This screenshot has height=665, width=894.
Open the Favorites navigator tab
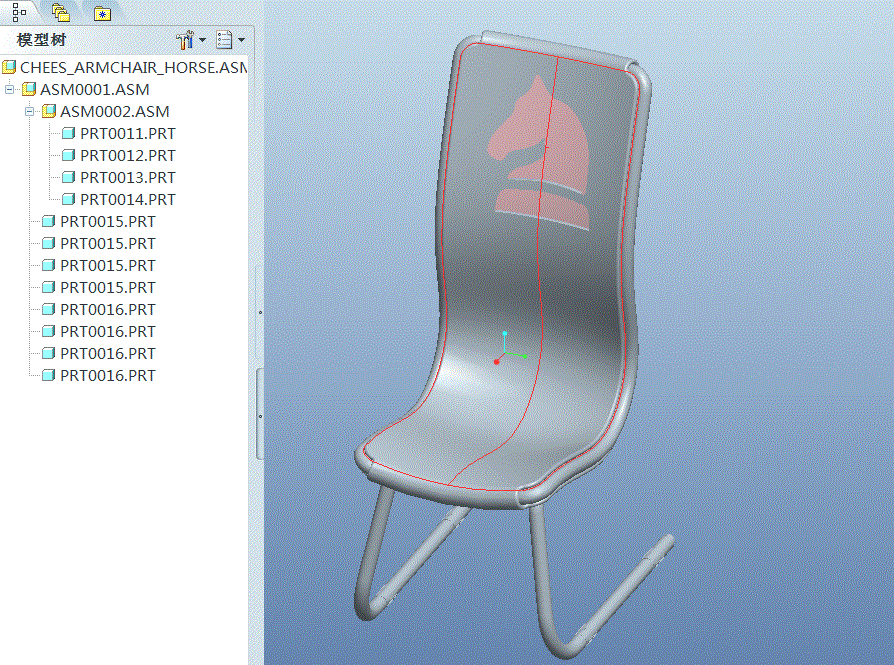[102, 14]
